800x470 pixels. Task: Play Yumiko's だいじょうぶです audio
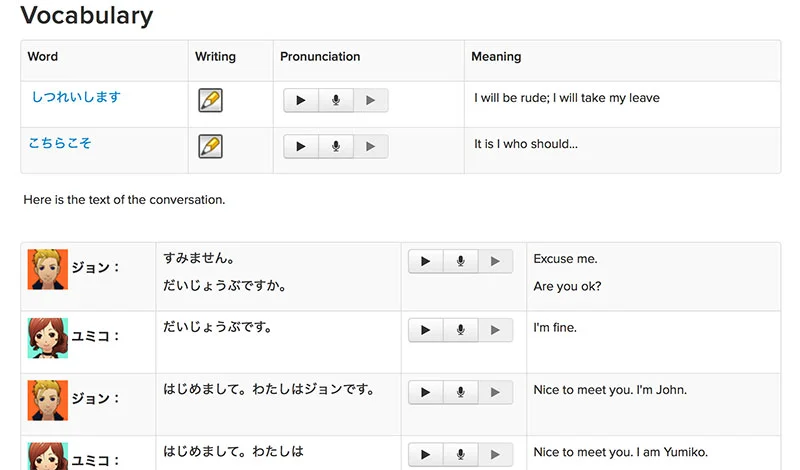pyautogui.click(x=425, y=330)
